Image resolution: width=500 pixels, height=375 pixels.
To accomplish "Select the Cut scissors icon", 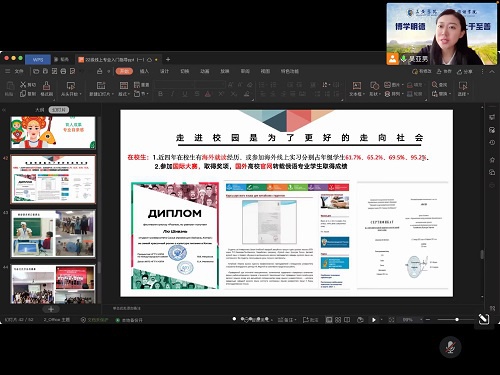I will pyautogui.click(x=23, y=85).
